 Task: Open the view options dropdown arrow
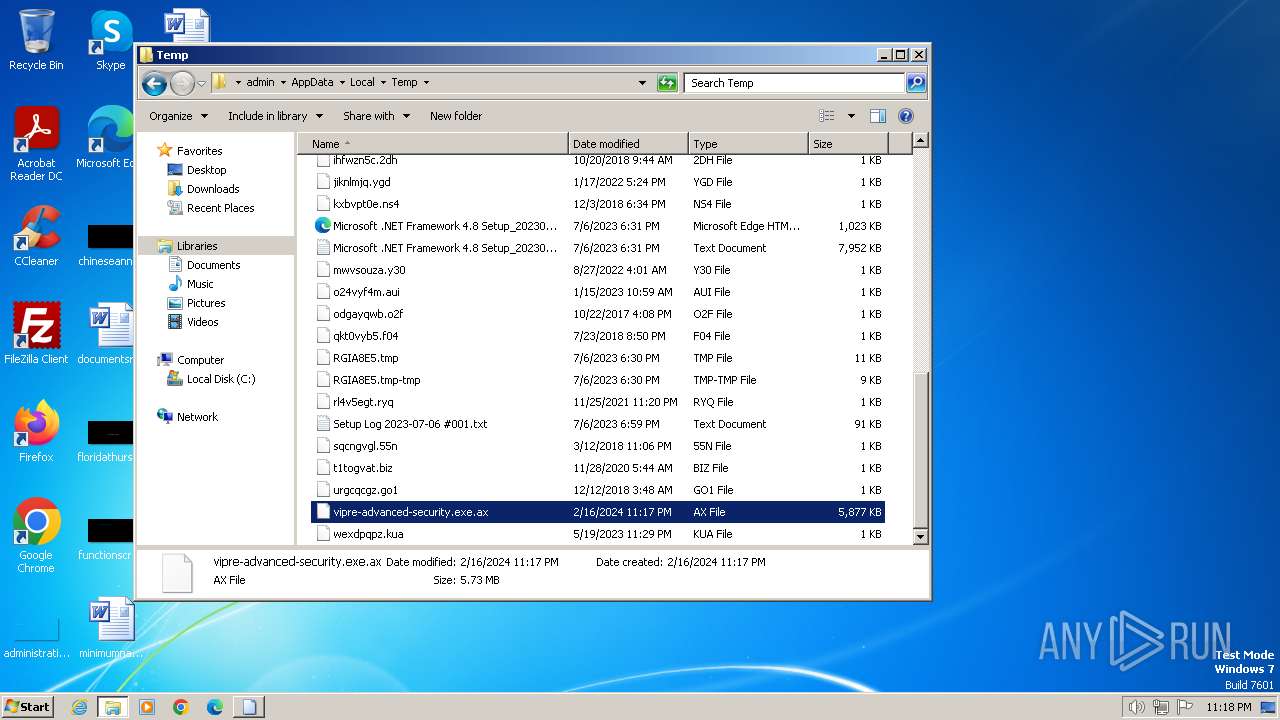(851, 116)
